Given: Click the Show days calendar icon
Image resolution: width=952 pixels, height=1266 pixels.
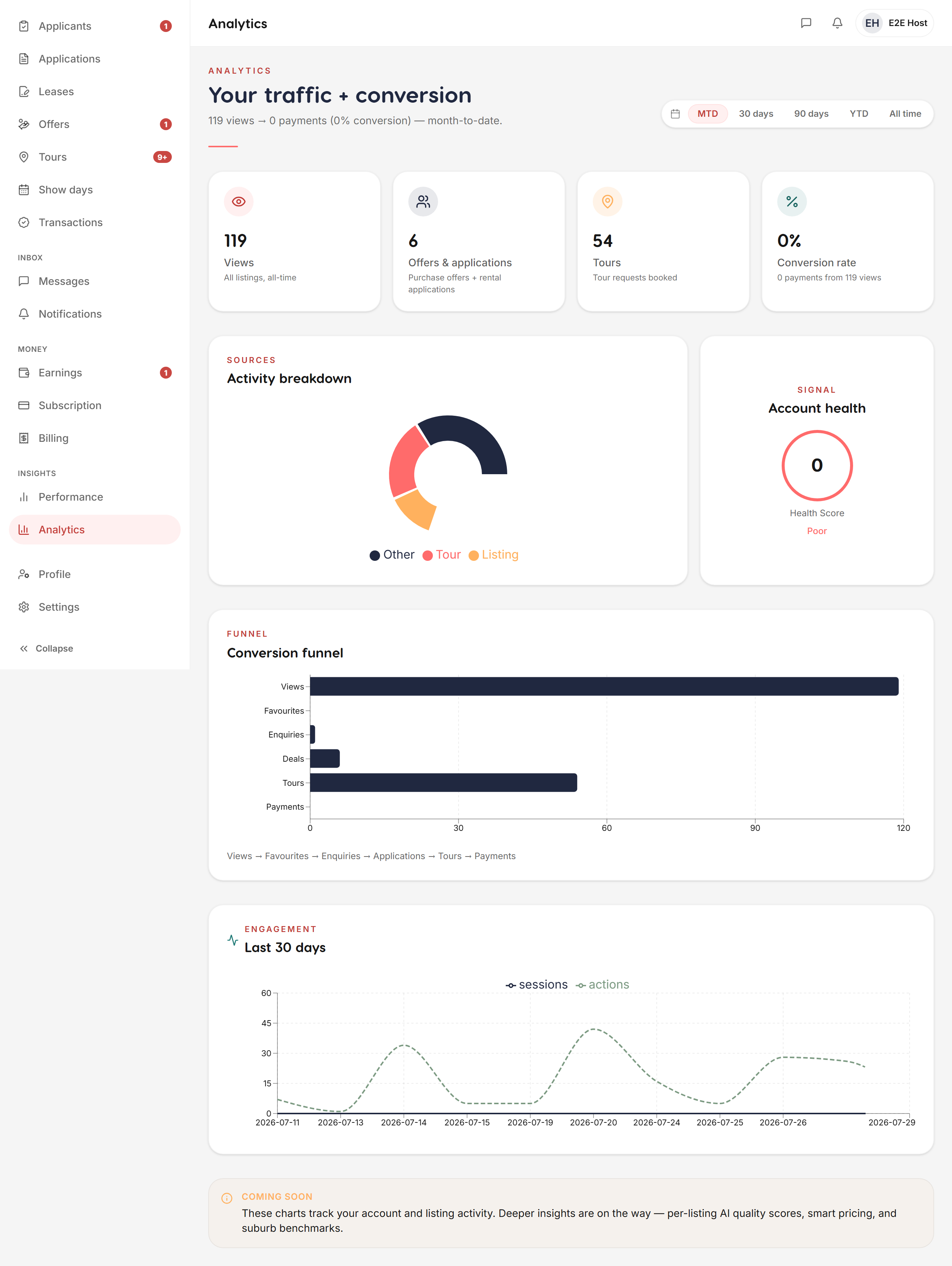Looking at the screenshot, I should coord(23,189).
